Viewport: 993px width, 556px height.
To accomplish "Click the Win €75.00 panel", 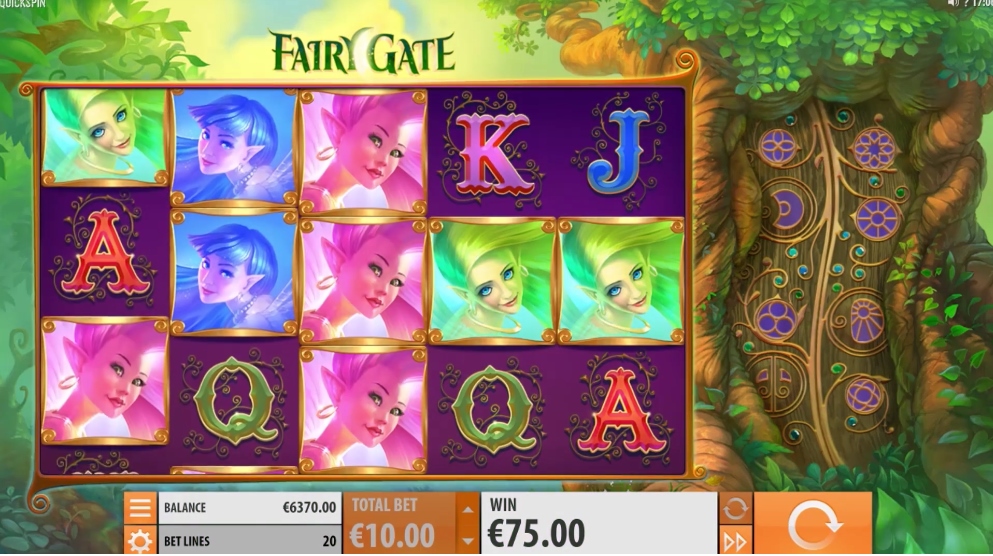I will pyautogui.click(x=600, y=524).
